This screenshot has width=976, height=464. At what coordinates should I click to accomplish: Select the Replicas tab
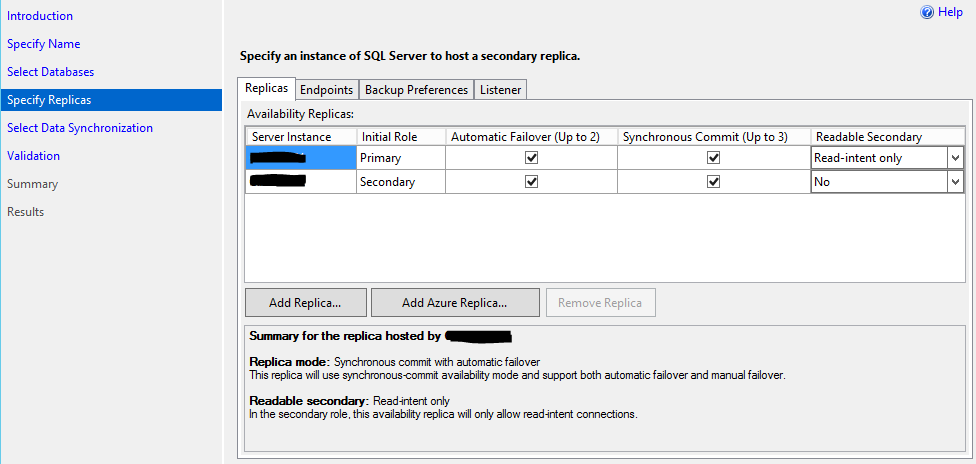point(267,89)
